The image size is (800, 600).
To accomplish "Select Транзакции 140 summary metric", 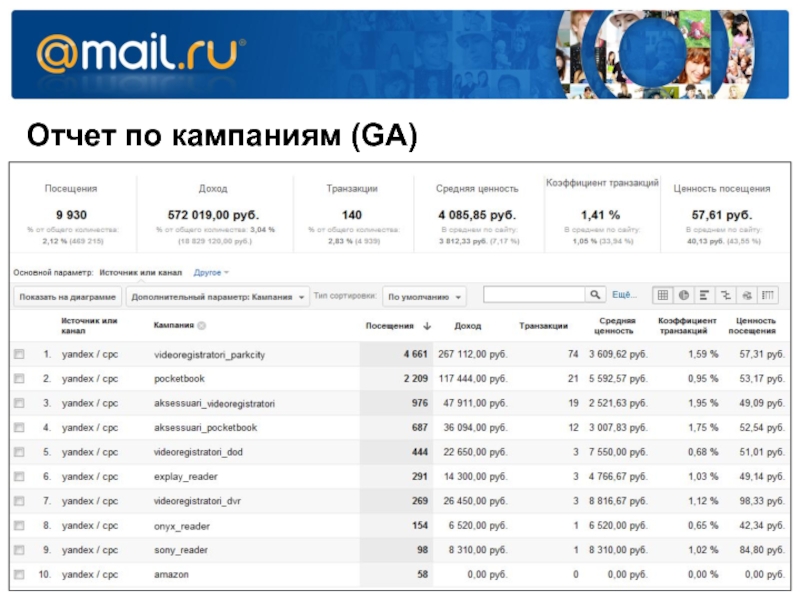I will coord(353,214).
